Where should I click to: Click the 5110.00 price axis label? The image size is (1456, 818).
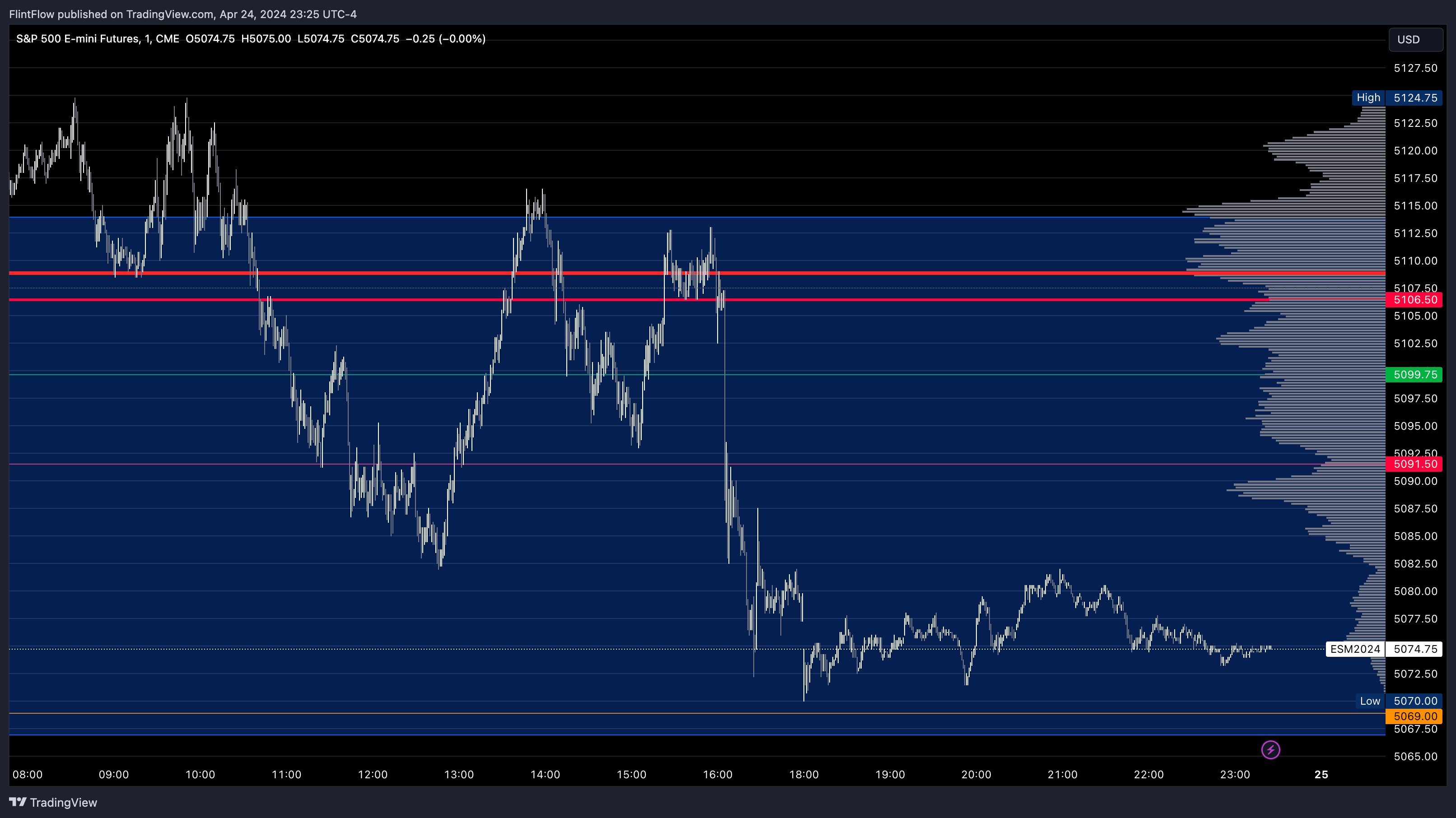[1415, 261]
